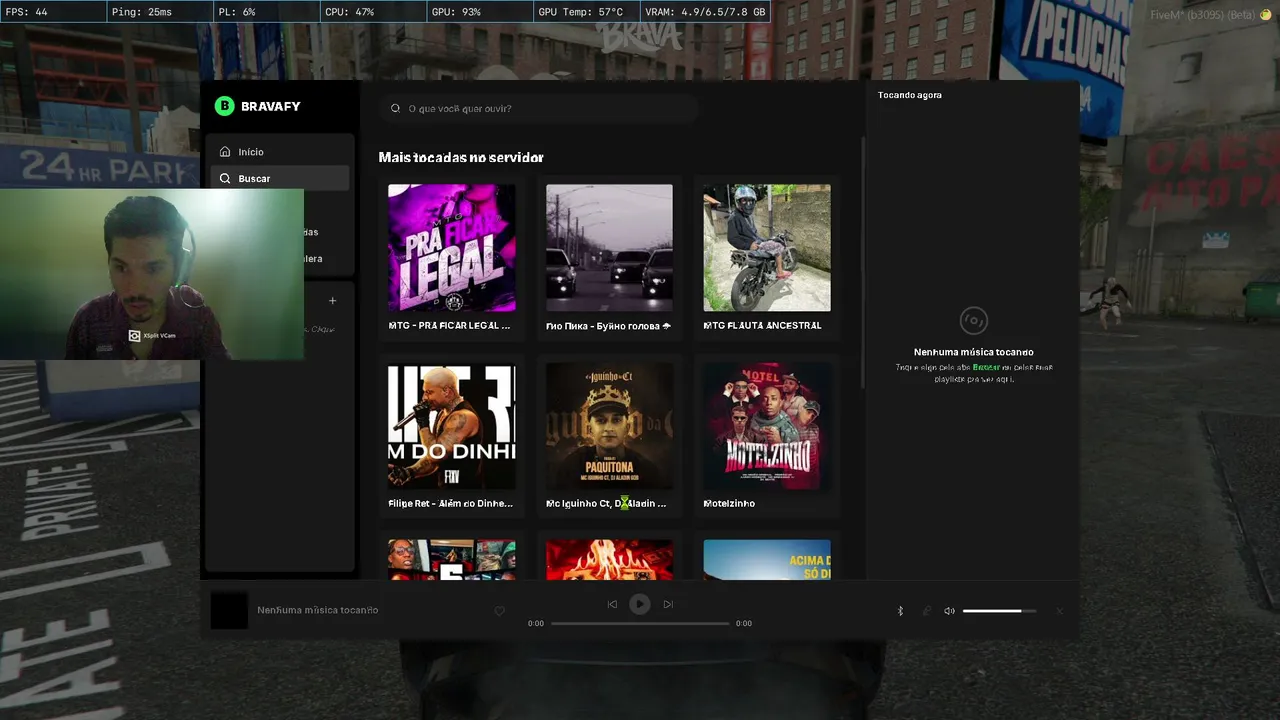Mute audio with the speaker icon
Screen dimensions: 1280x720
pos(949,611)
